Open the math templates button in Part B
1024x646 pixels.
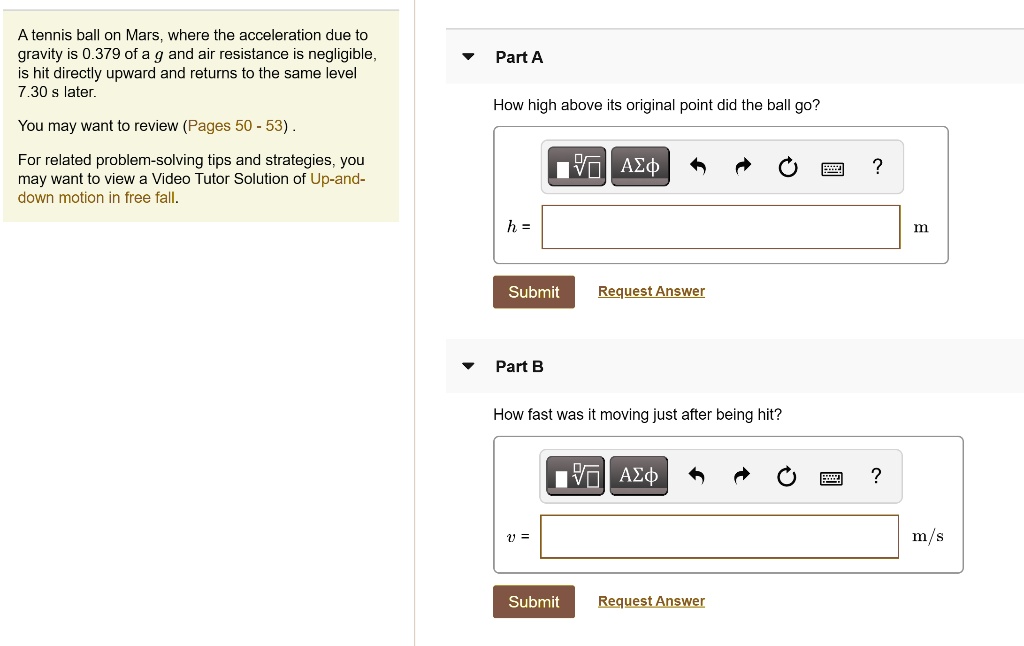[x=577, y=476]
